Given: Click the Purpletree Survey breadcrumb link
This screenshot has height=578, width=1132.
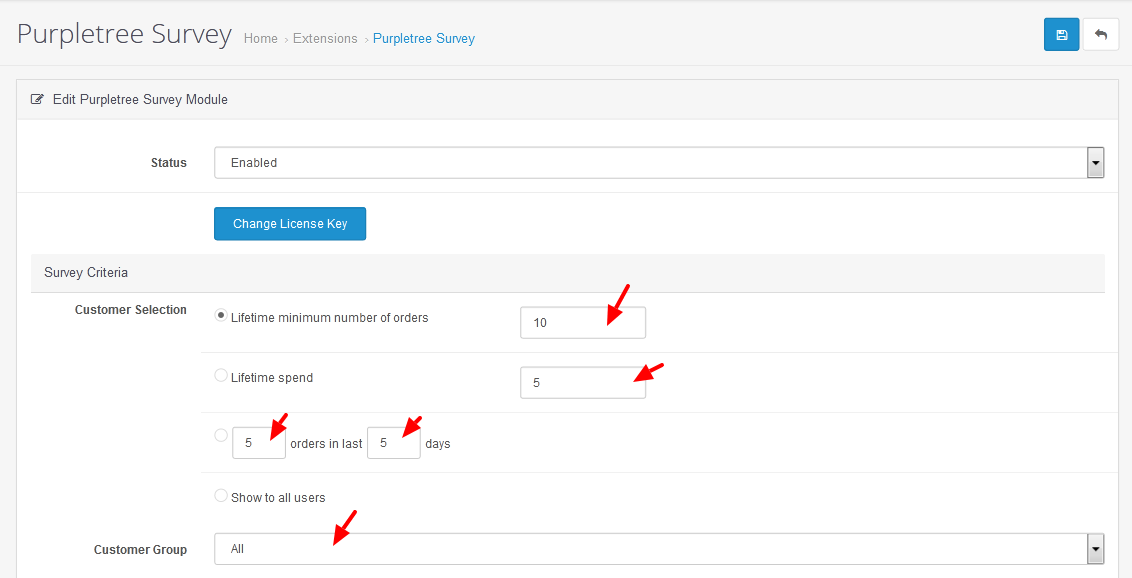Looking at the screenshot, I should click(x=424, y=39).
